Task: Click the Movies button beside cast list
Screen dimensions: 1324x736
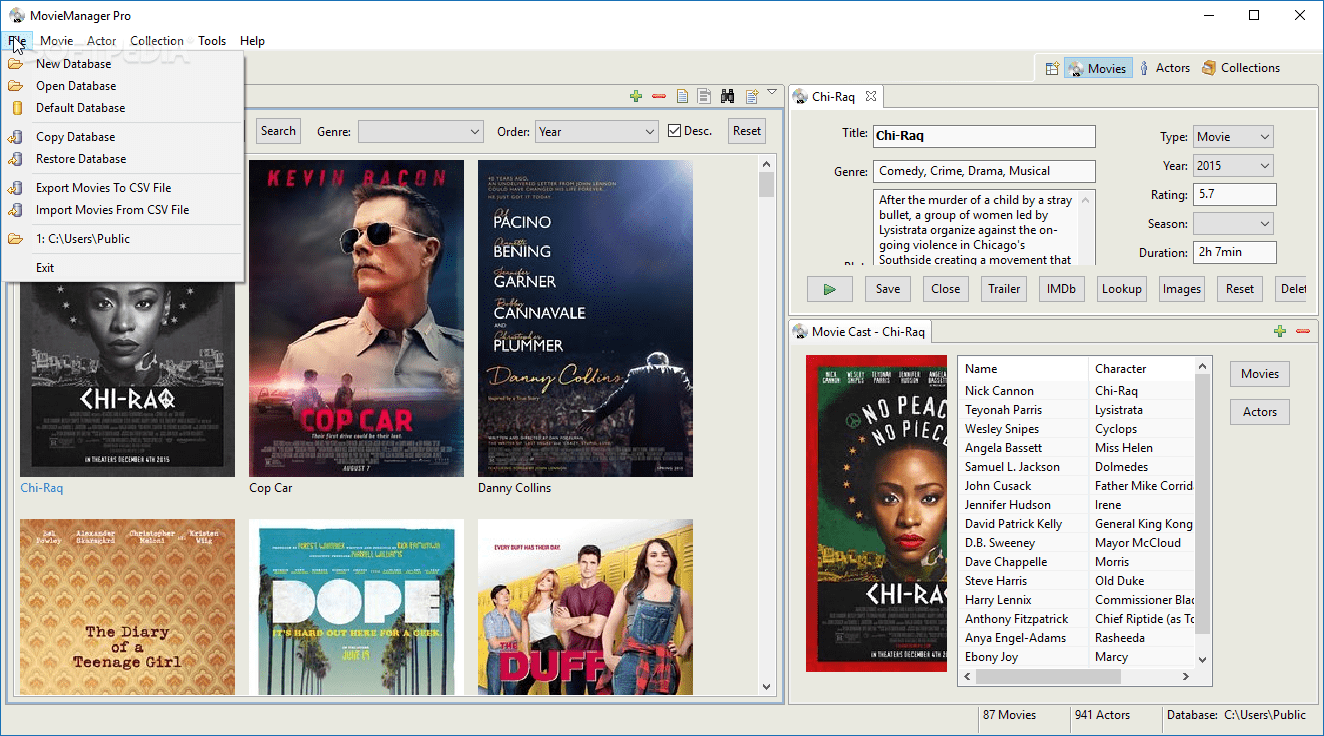Action: 1260,374
